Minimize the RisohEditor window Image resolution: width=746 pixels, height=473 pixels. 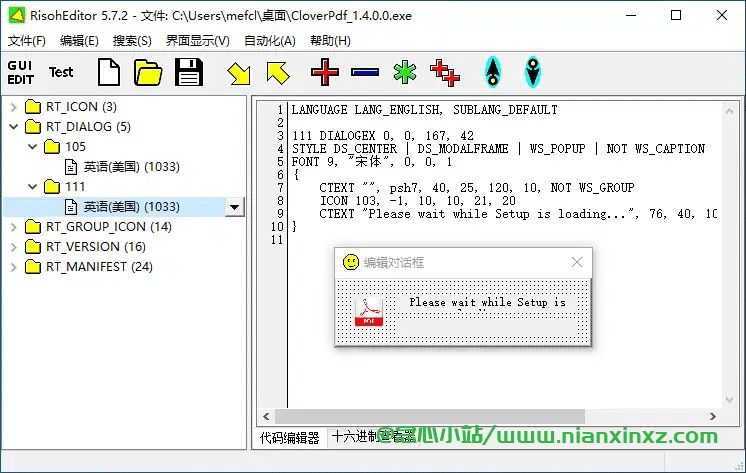tap(631, 15)
